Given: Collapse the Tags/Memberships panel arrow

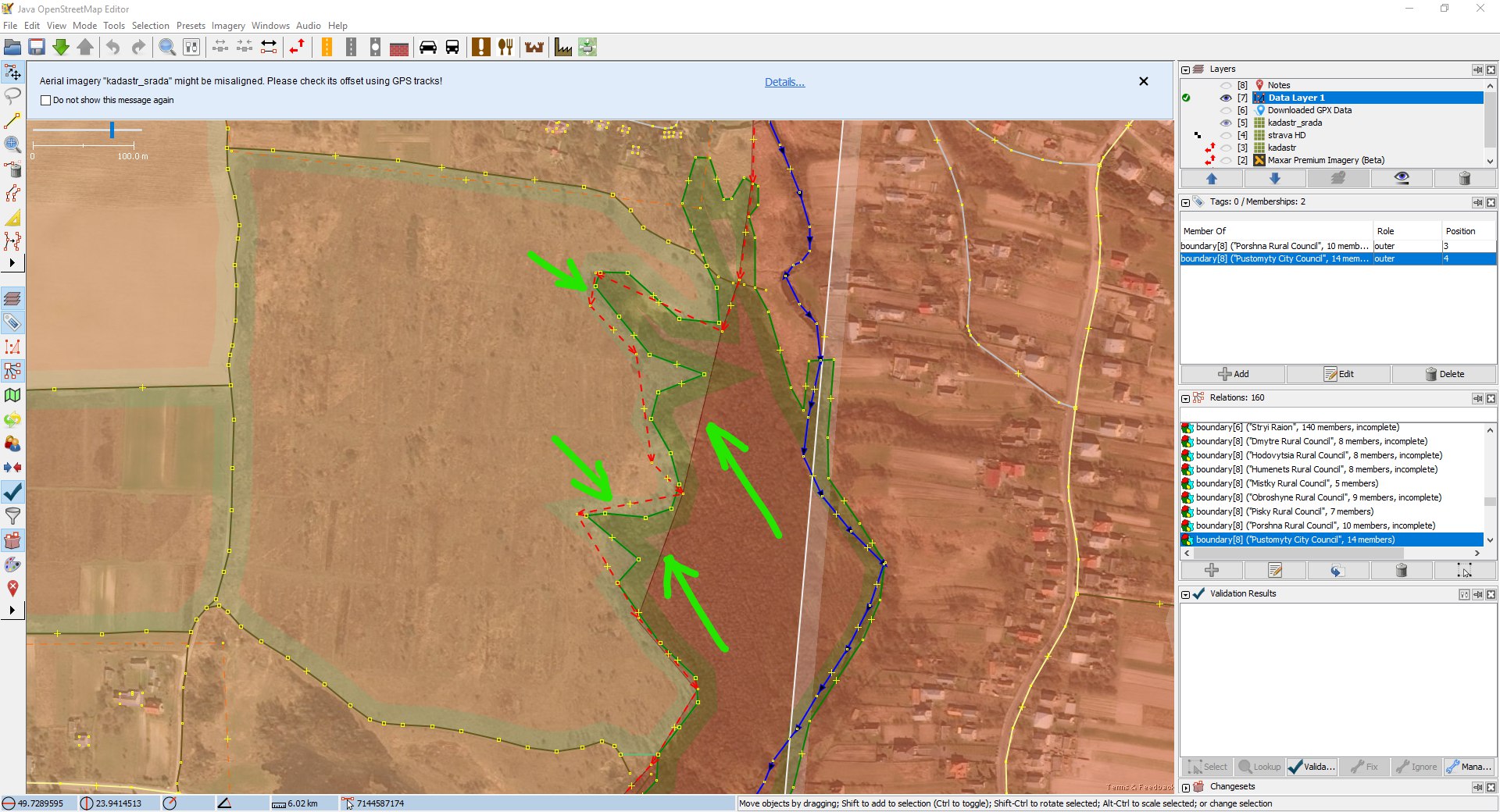Looking at the screenshot, I should [x=1185, y=202].
